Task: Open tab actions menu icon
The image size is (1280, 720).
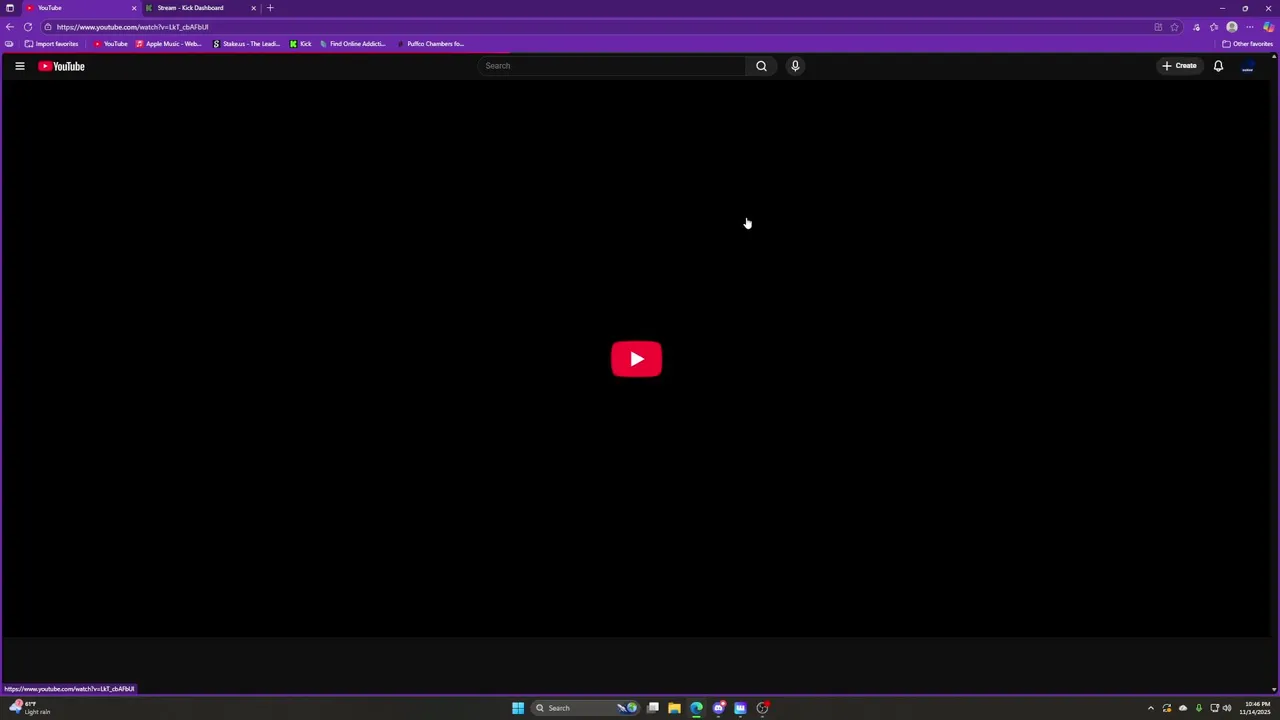Action: pyautogui.click(x=10, y=8)
